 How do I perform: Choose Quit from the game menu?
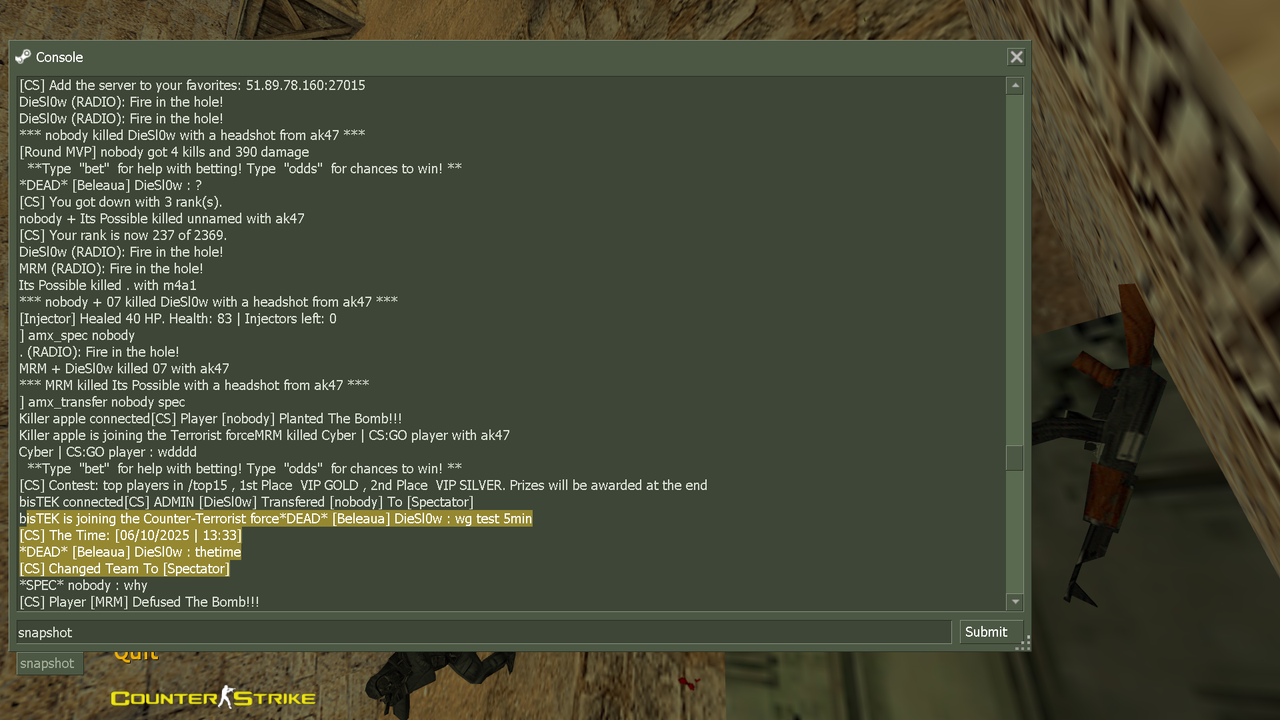tap(136, 655)
